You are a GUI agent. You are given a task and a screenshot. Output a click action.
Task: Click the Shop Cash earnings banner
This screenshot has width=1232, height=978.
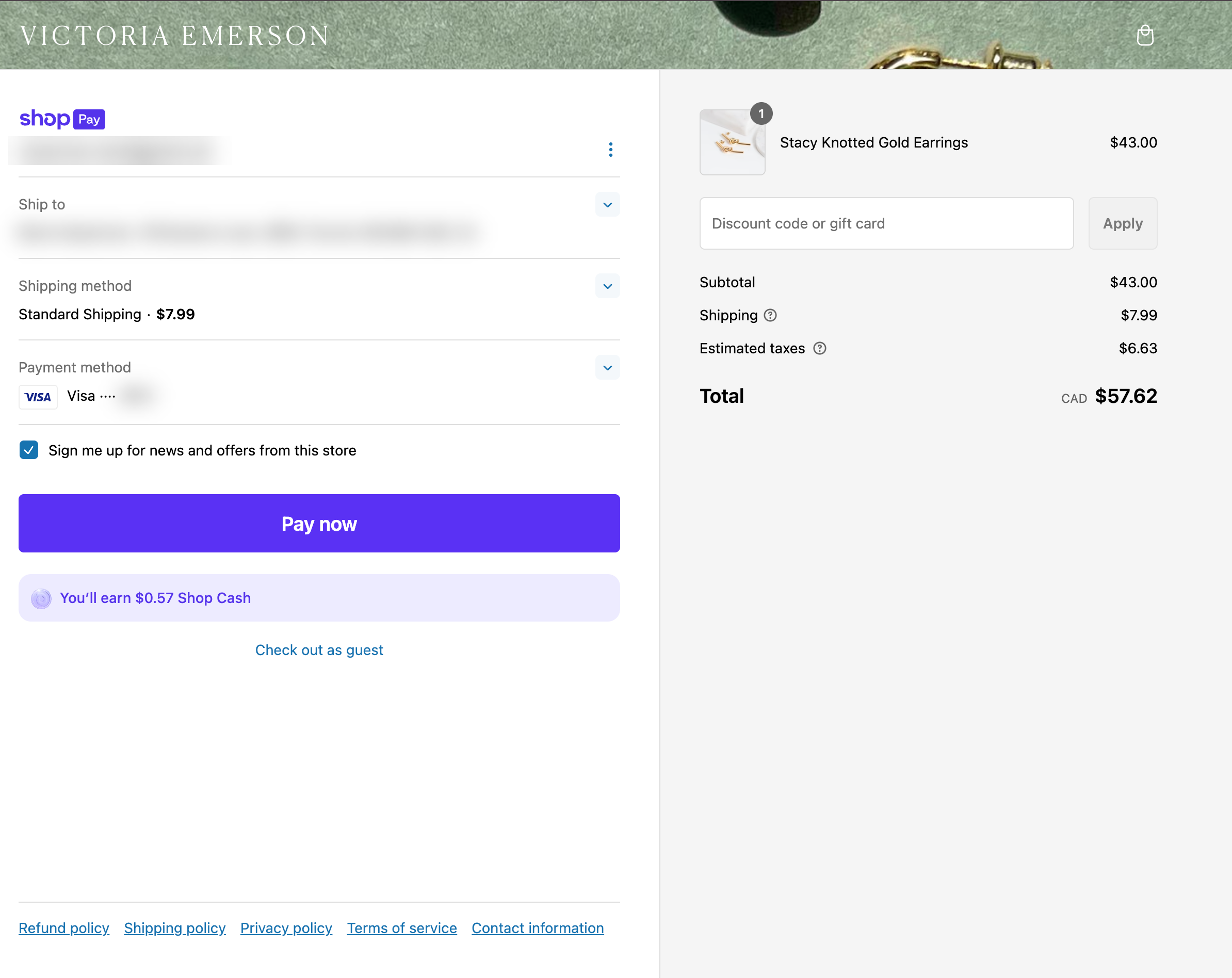pyautogui.click(x=319, y=598)
